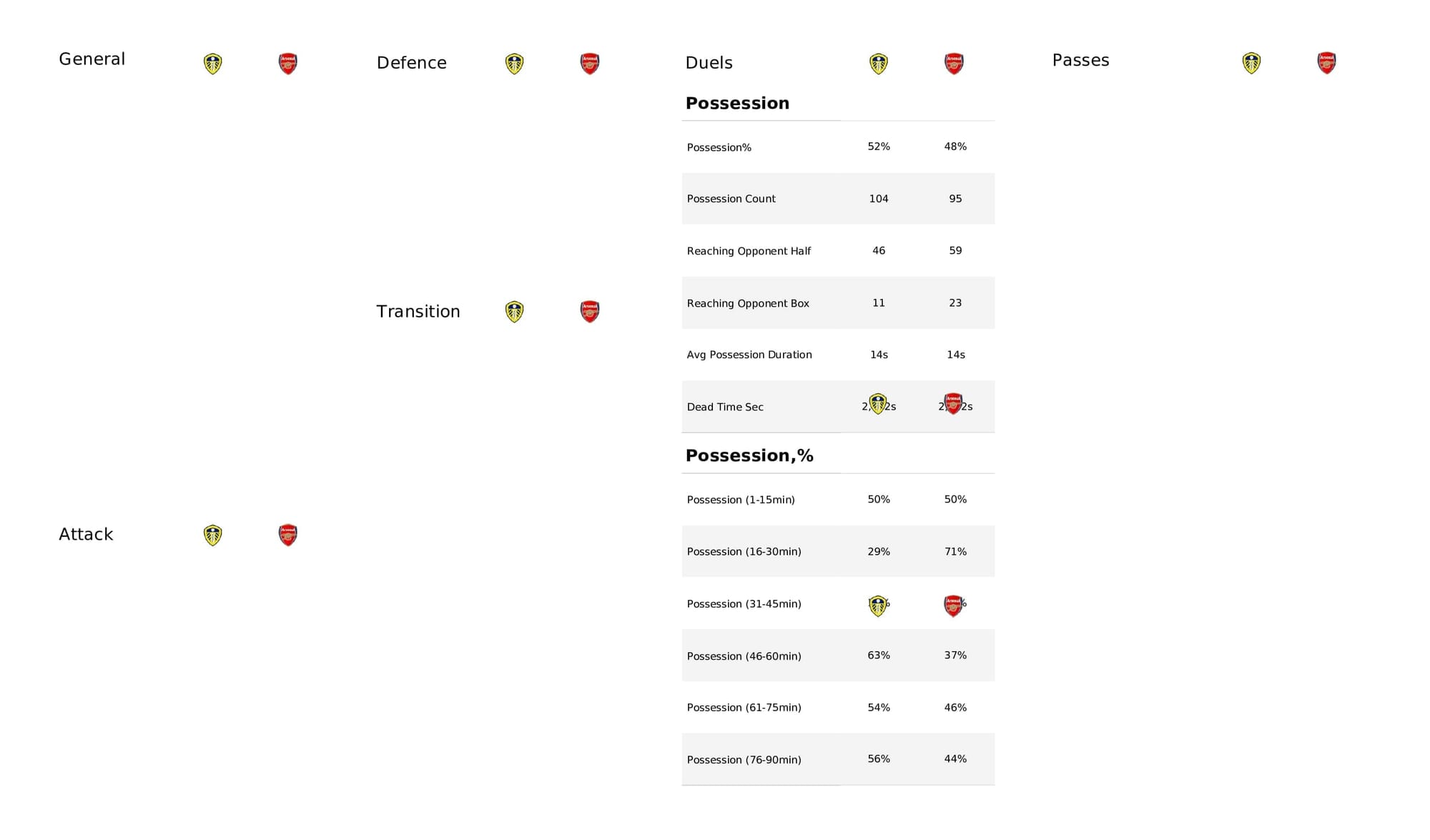This screenshot has width=1430, height=840.
Task: Select the Leeds United badge in Defence
Action: click(516, 63)
